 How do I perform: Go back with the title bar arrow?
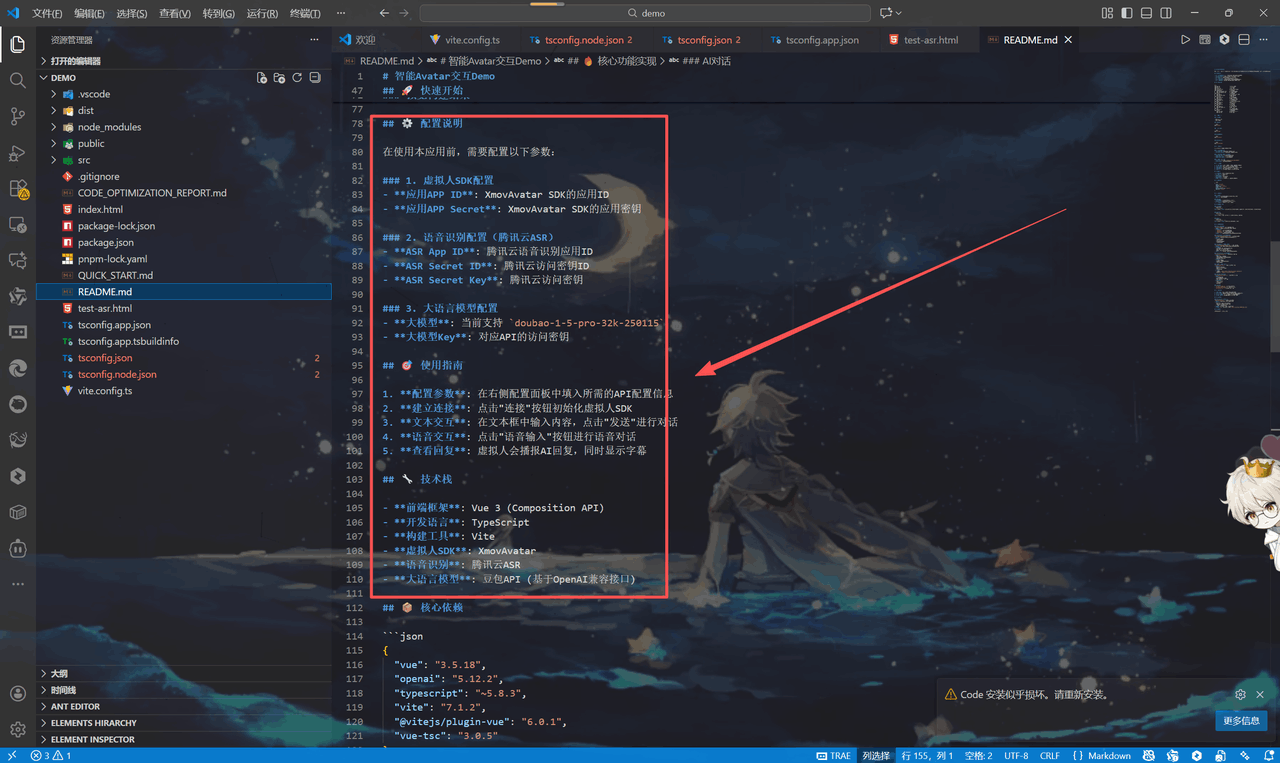(x=385, y=13)
